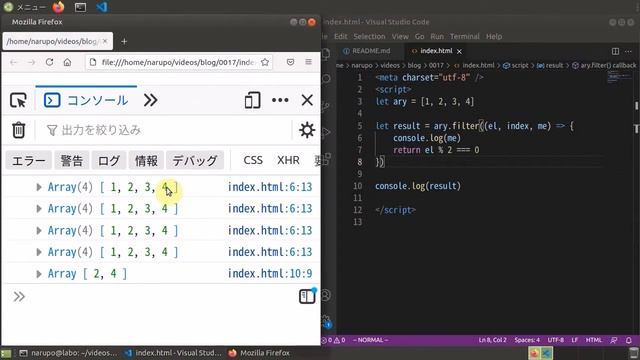640x360 pixels.
Task: Launch VS Code from top panel icon
Action: 102,7
